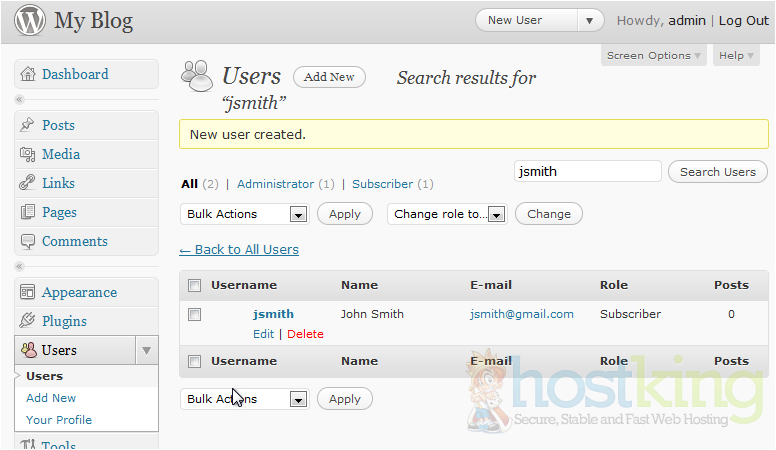Viewport: 776px width, 450px height.
Task: Click the Links chain icon
Action: (28, 183)
